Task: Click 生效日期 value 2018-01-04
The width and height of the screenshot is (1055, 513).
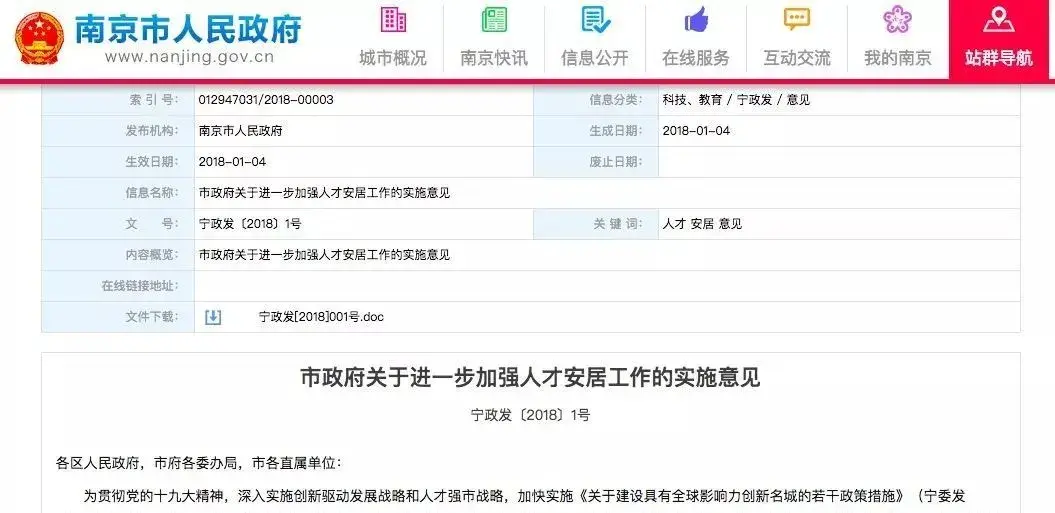Action: click(232, 162)
